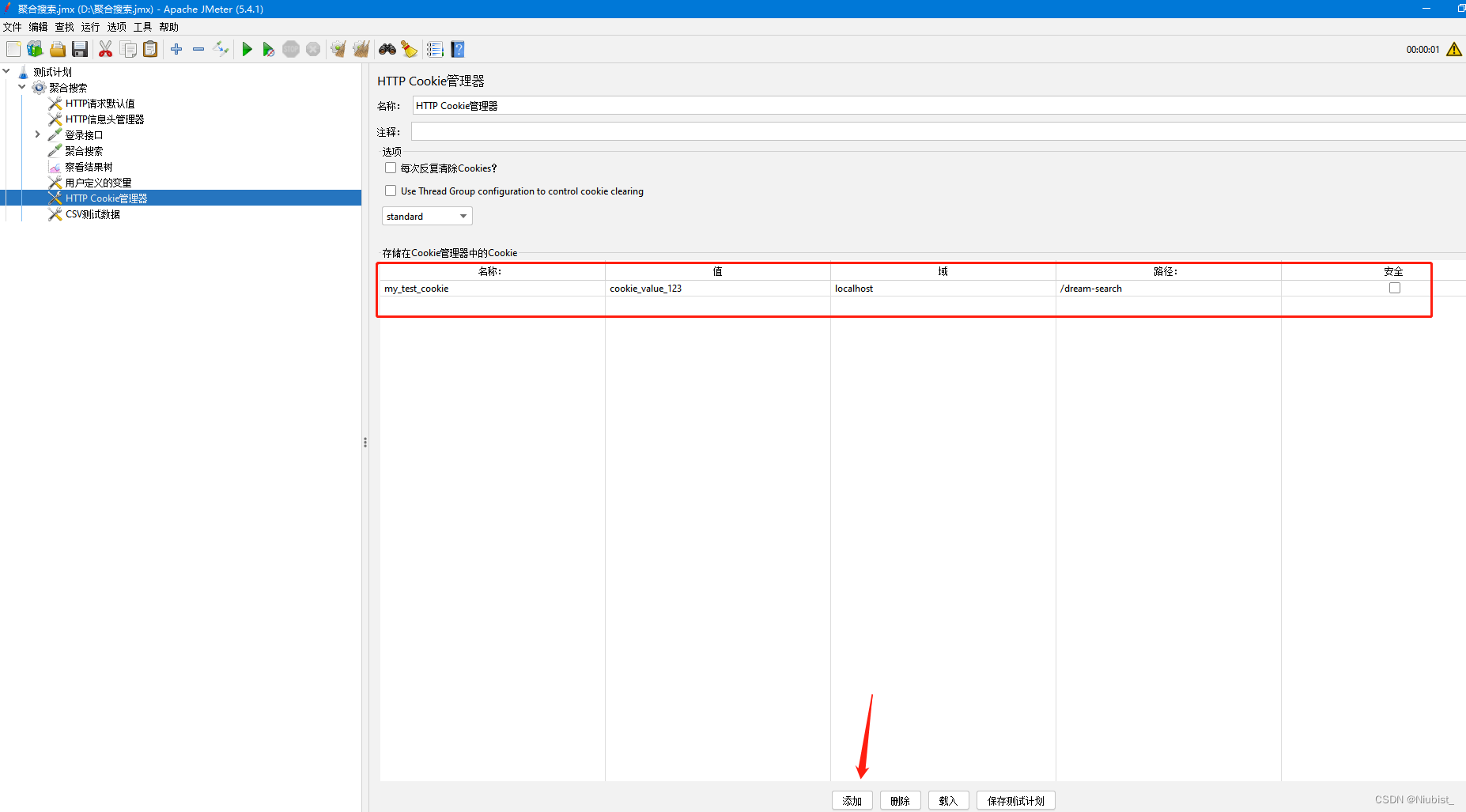Select 察看结果树 in tree
This screenshot has width=1466, height=812.
pyautogui.click(x=89, y=167)
